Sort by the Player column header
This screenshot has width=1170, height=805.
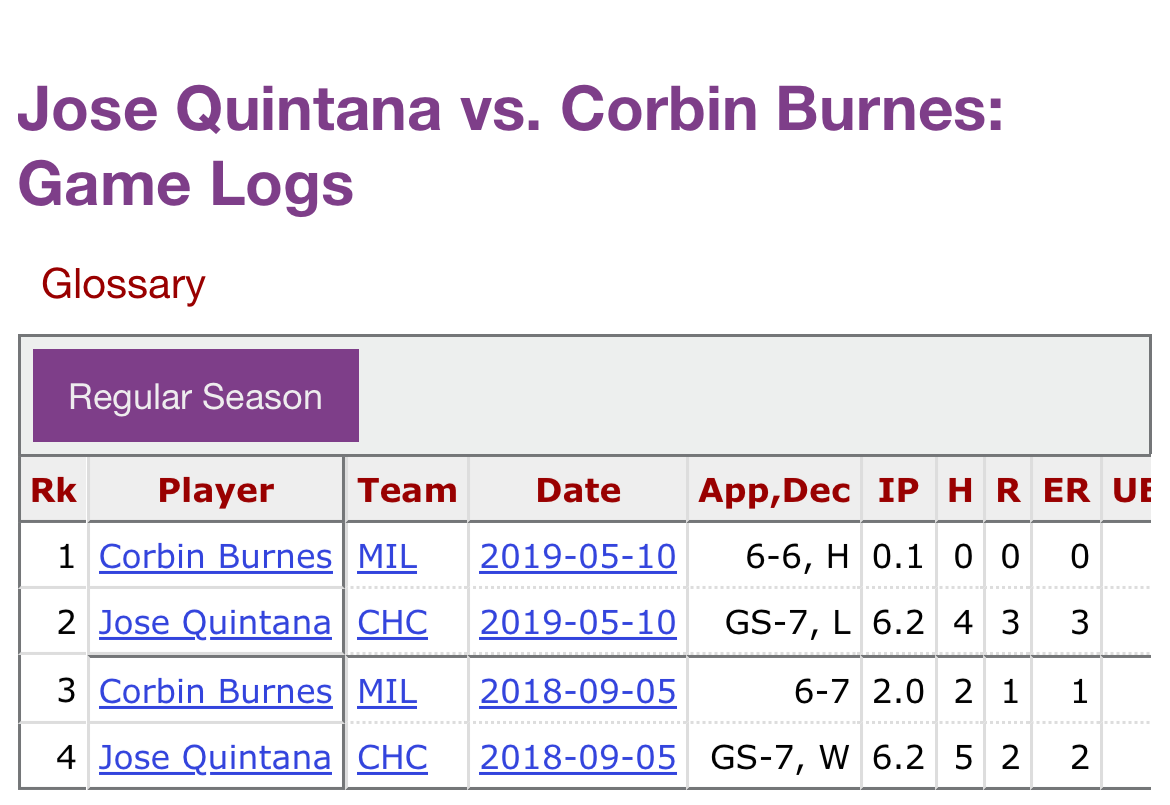point(216,490)
